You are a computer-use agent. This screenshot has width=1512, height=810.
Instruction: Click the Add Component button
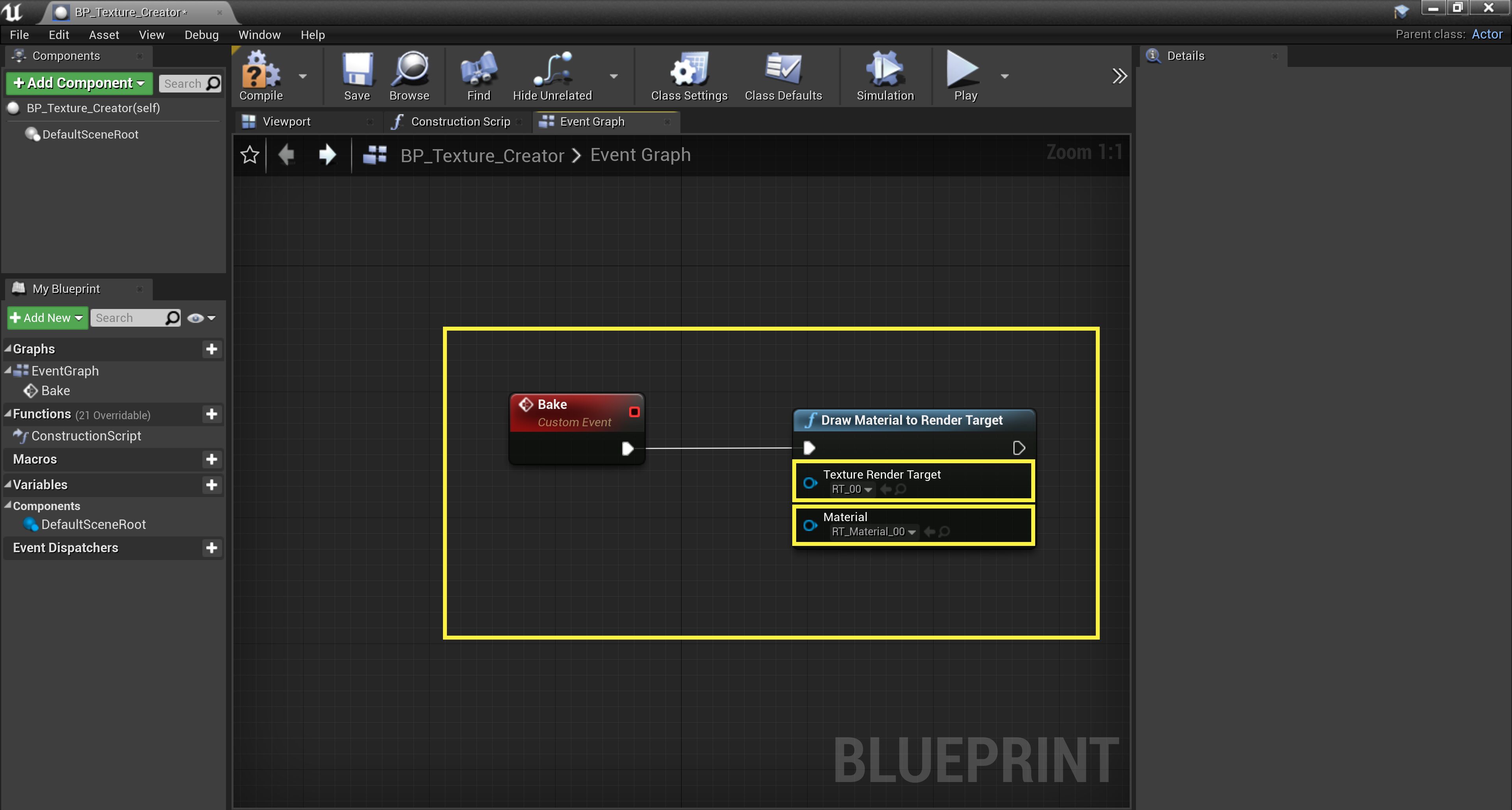pos(79,83)
